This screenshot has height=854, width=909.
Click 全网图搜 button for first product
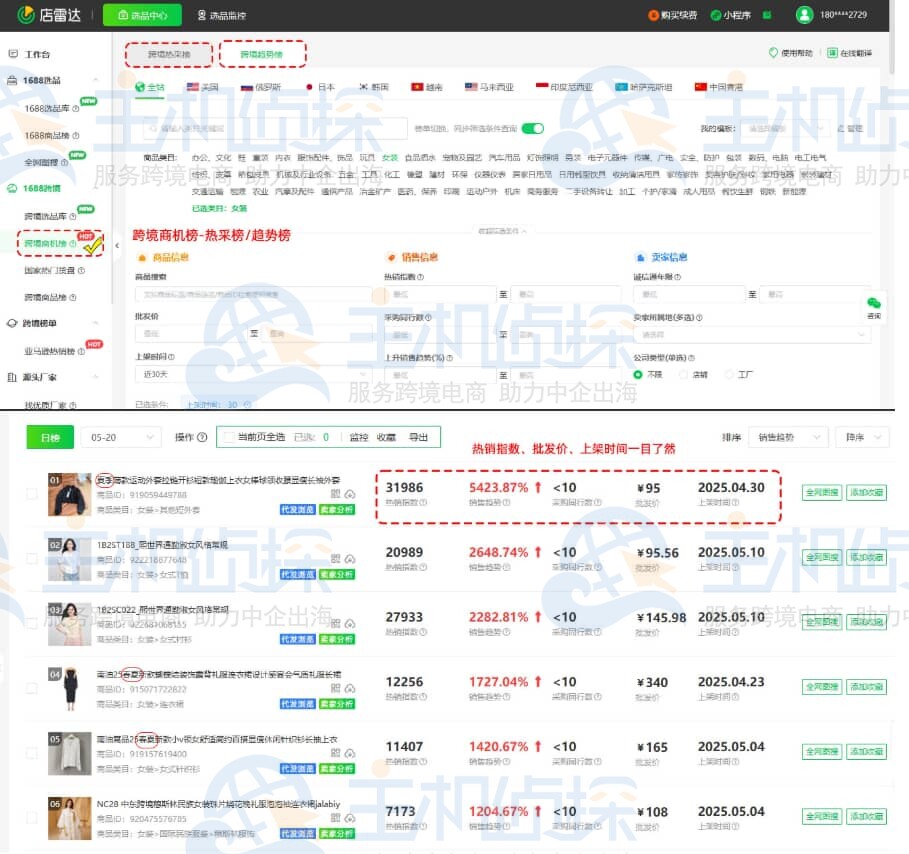click(x=821, y=491)
